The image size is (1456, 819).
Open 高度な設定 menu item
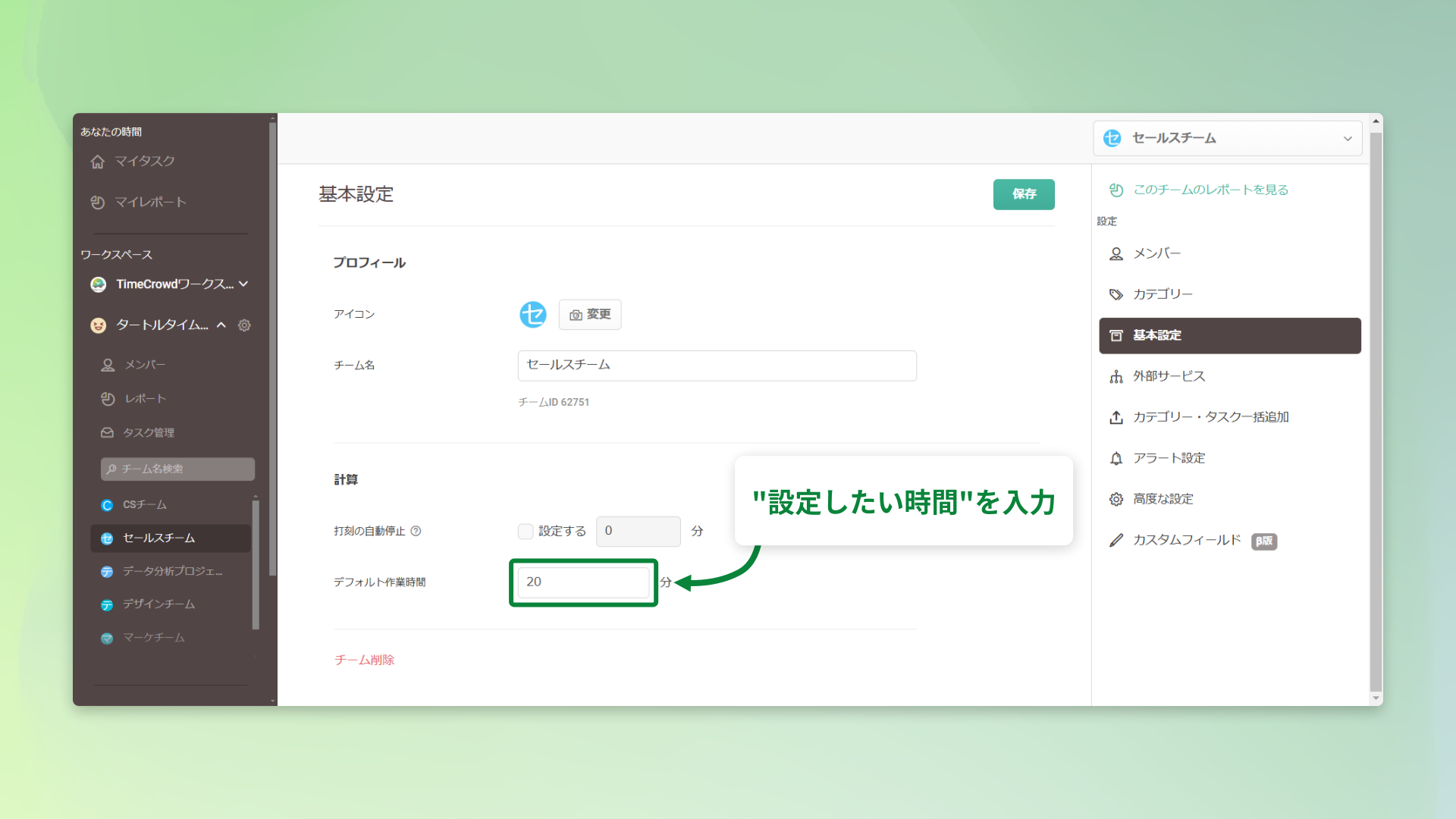pyautogui.click(x=1162, y=499)
